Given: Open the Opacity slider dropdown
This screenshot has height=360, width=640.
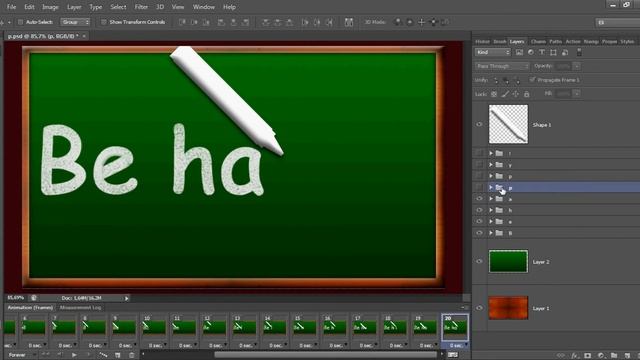Looking at the screenshot, I should click(x=577, y=66).
